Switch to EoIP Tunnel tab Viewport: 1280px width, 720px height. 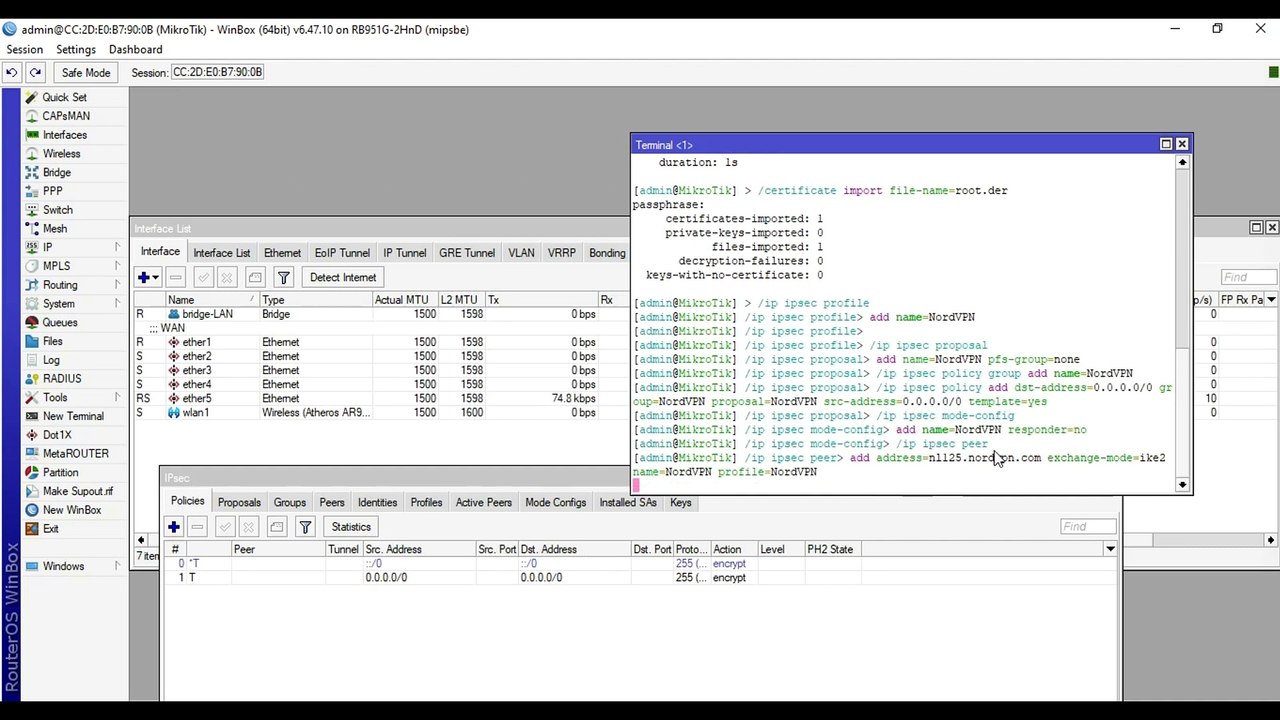pyautogui.click(x=342, y=253)
